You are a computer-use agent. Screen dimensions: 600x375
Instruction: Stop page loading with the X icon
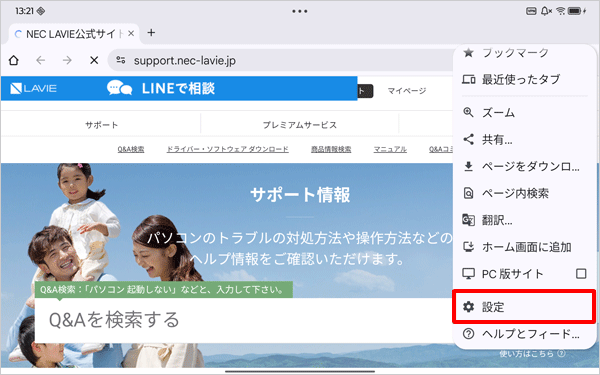(94, 60)
